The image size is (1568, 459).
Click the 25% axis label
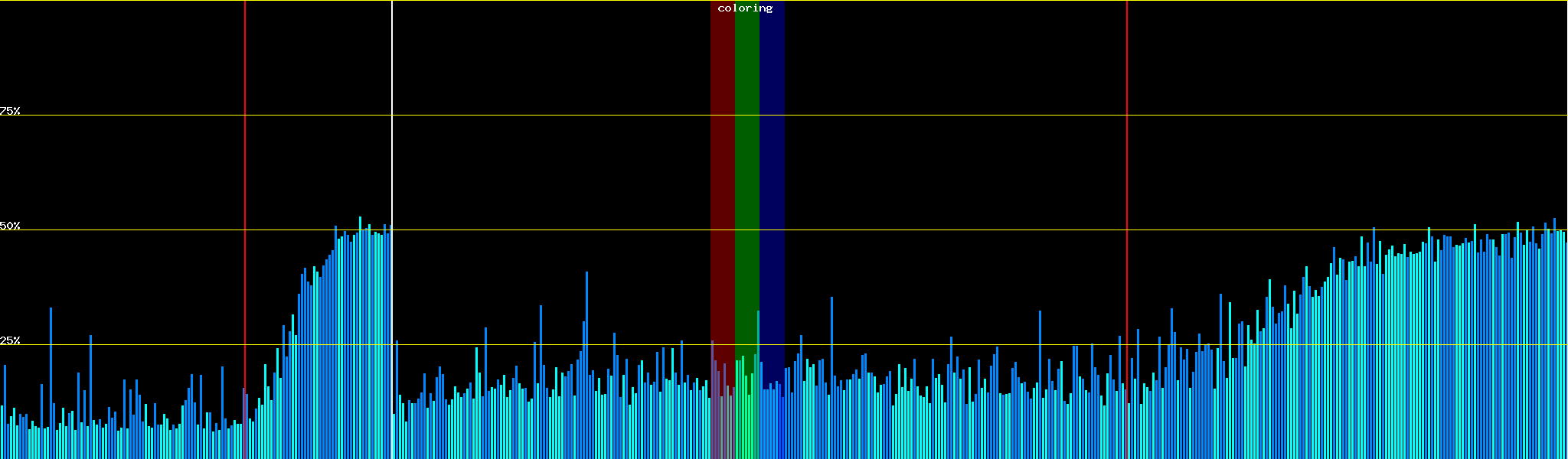(x=10, y=340)
